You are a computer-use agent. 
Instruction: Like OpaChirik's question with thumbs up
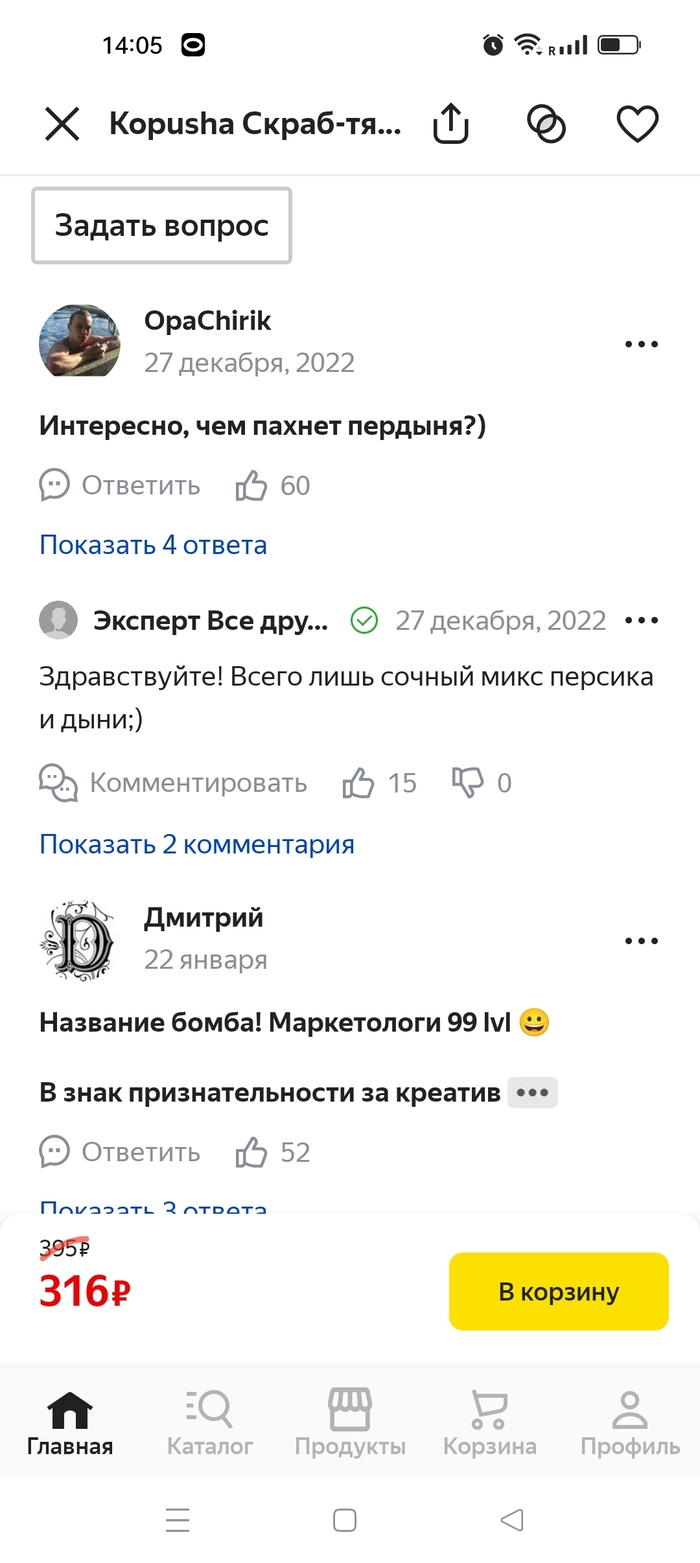(x=252, y=486)
